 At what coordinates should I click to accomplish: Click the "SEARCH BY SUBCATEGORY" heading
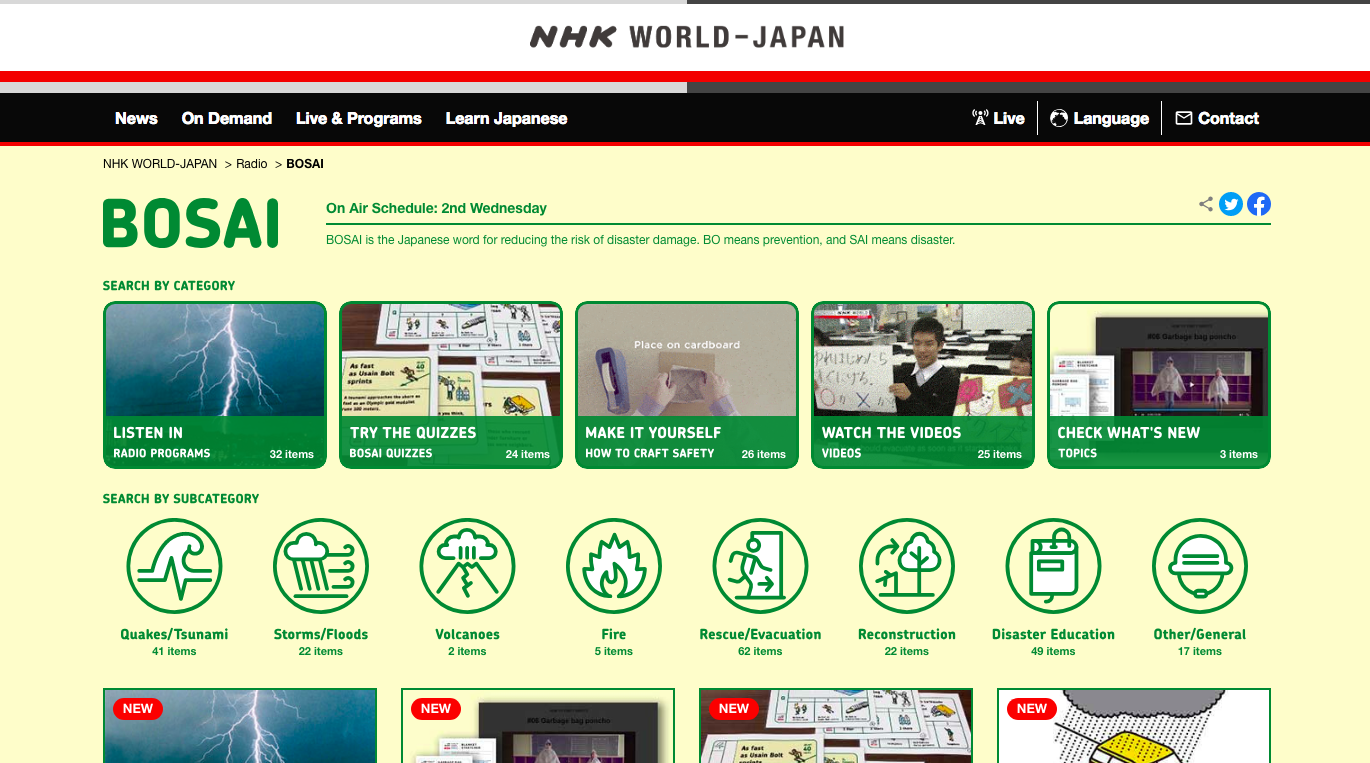[181, 499]
